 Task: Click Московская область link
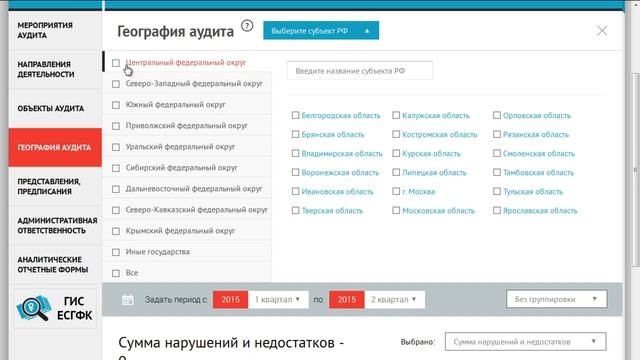[438, 211]
